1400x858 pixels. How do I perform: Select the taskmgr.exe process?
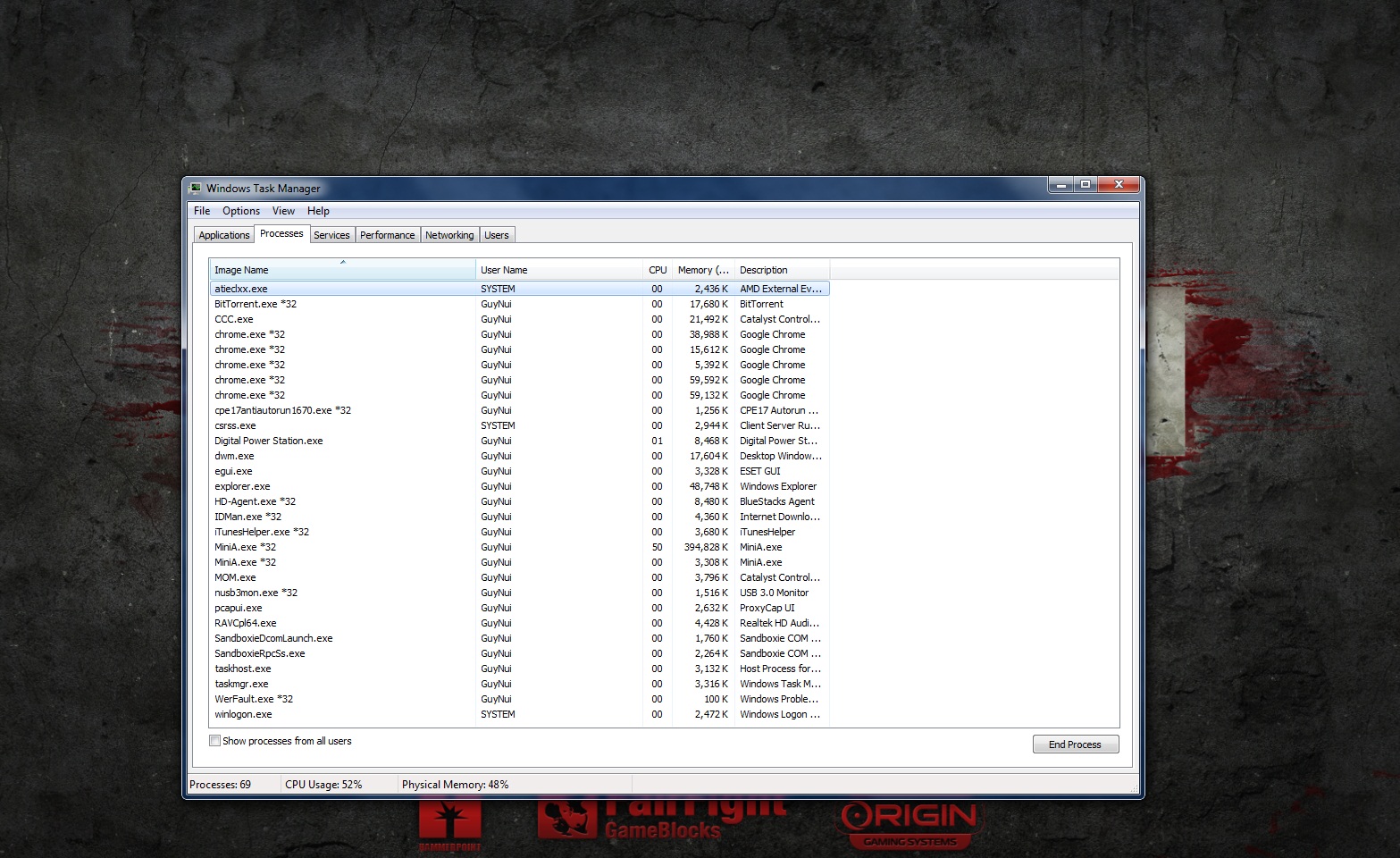coord(520,684)
